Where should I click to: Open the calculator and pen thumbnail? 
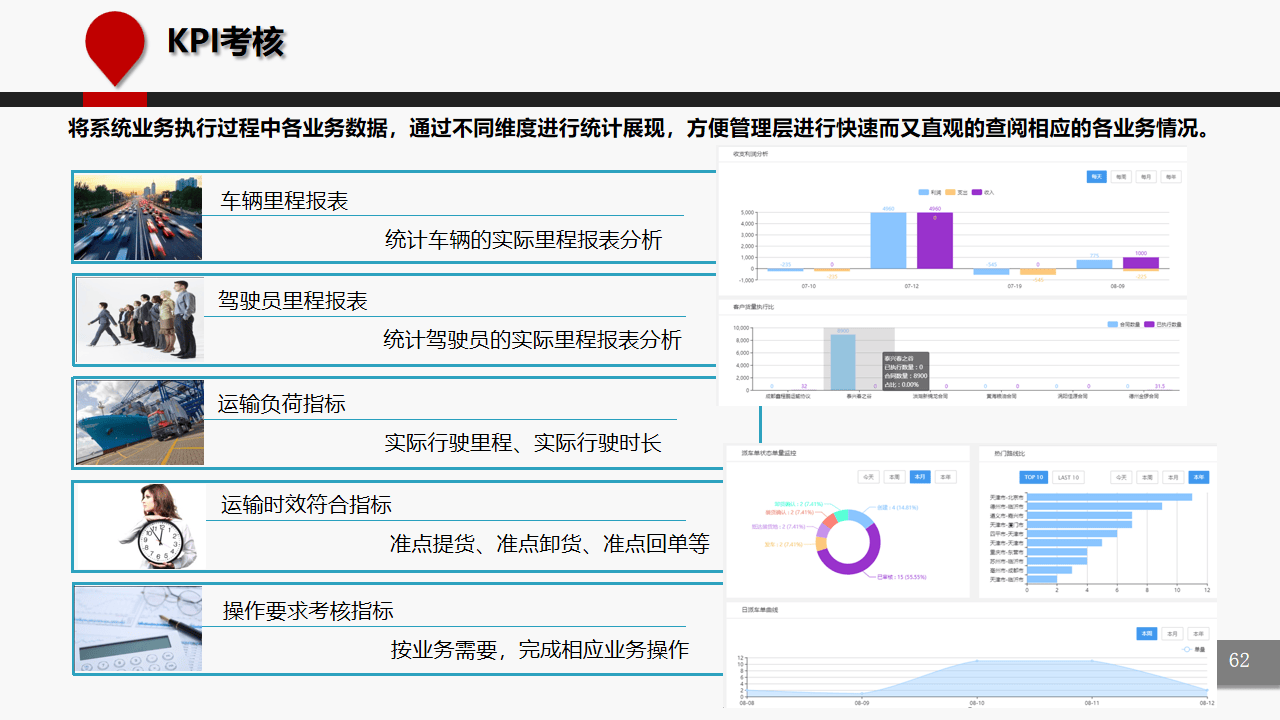pos(138,629)
